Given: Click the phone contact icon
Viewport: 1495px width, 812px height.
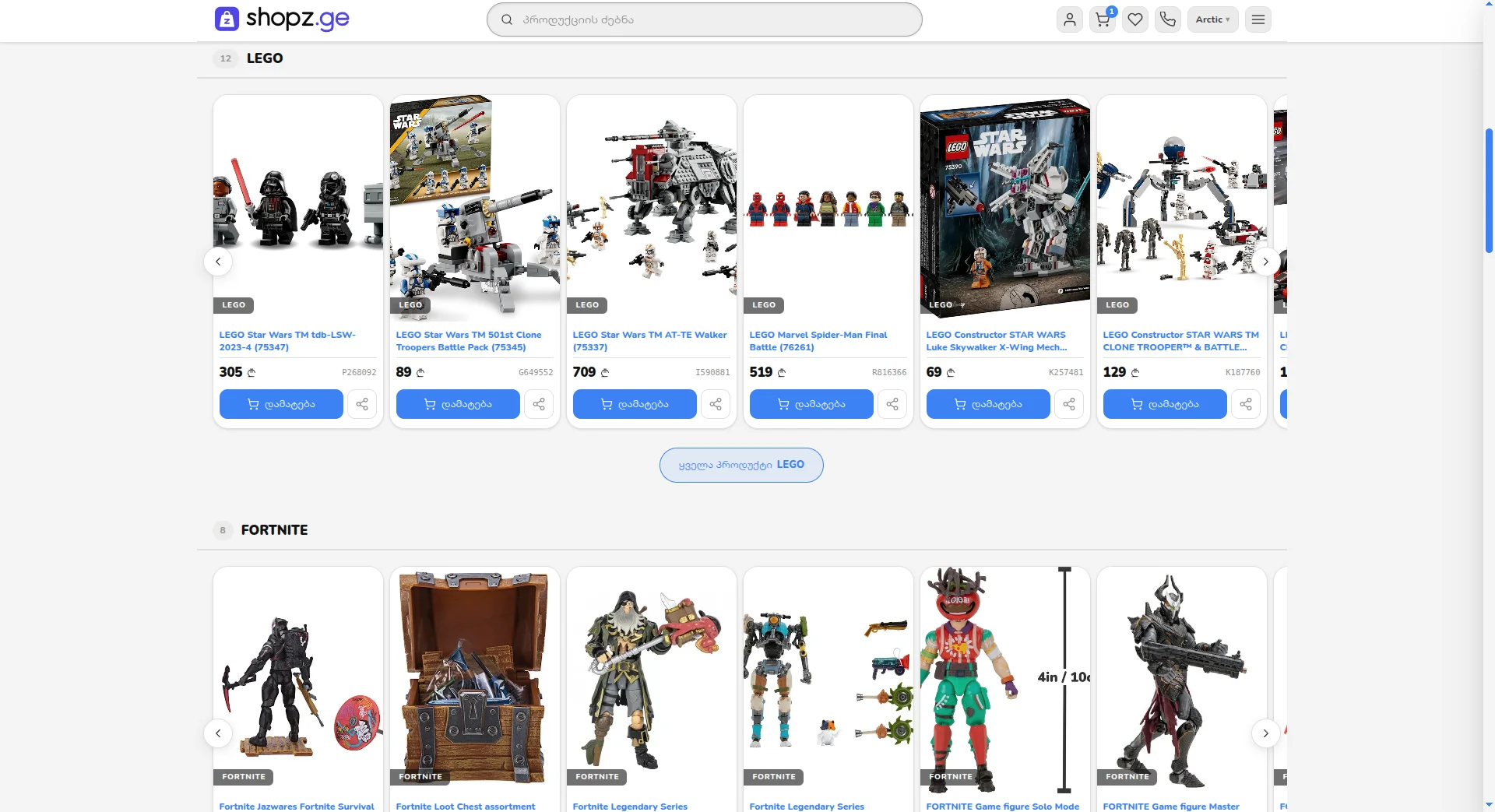Looking at the screenshot, I should click(1168, 19).
